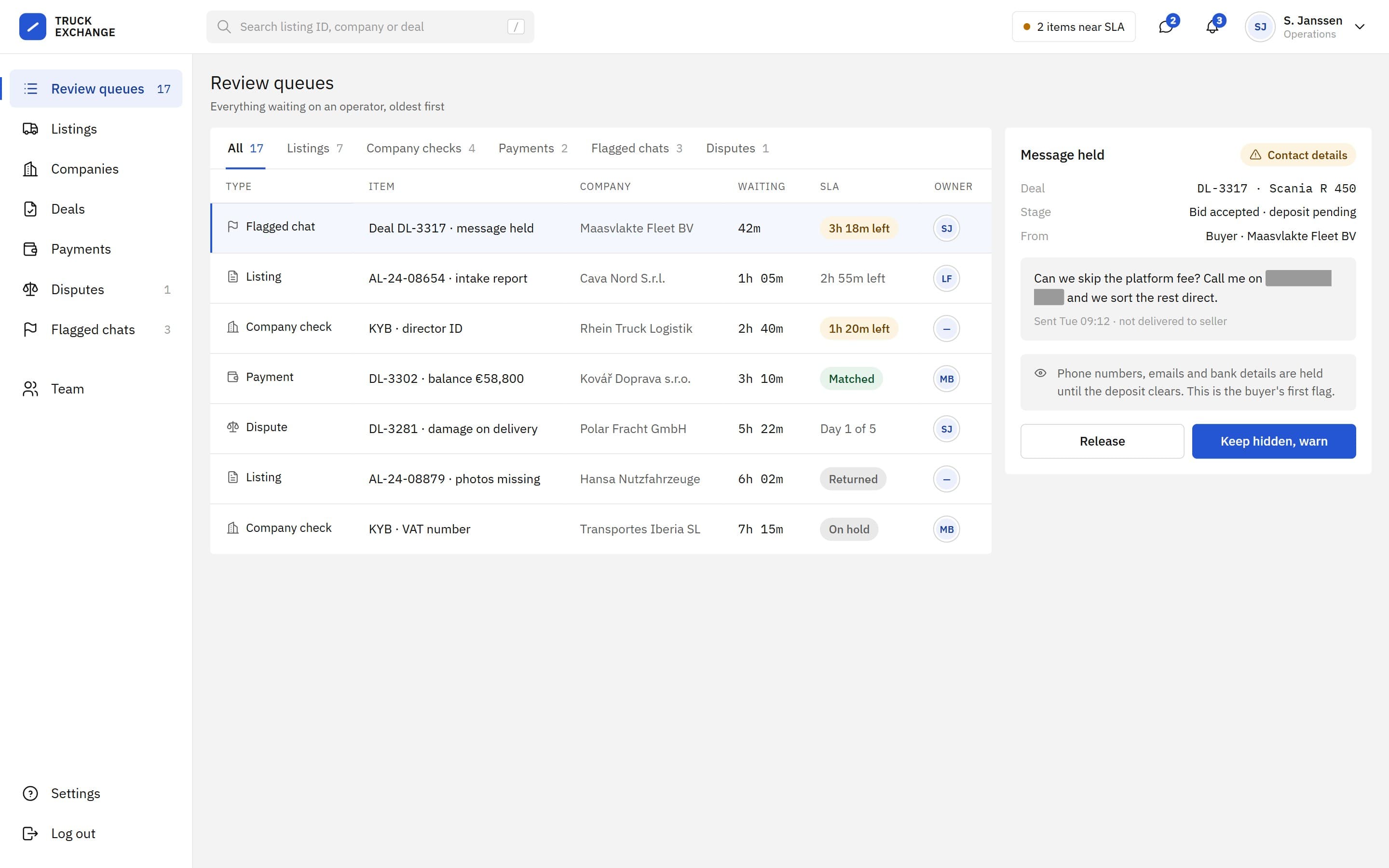Click the Keep hidden, warn button
Viewport: 1389px width, 868px height.
click(1274, 441)
